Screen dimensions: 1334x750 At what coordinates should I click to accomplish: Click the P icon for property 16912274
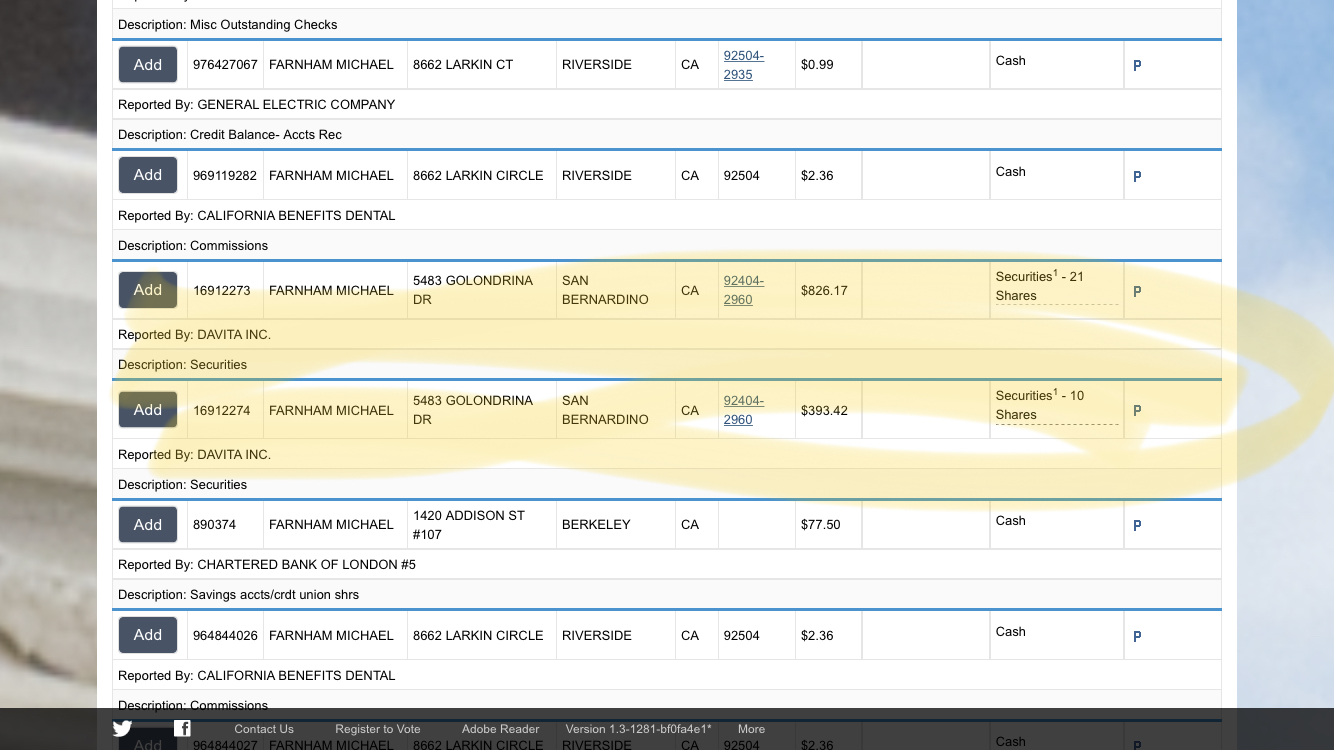click(x=1137, y=410)
